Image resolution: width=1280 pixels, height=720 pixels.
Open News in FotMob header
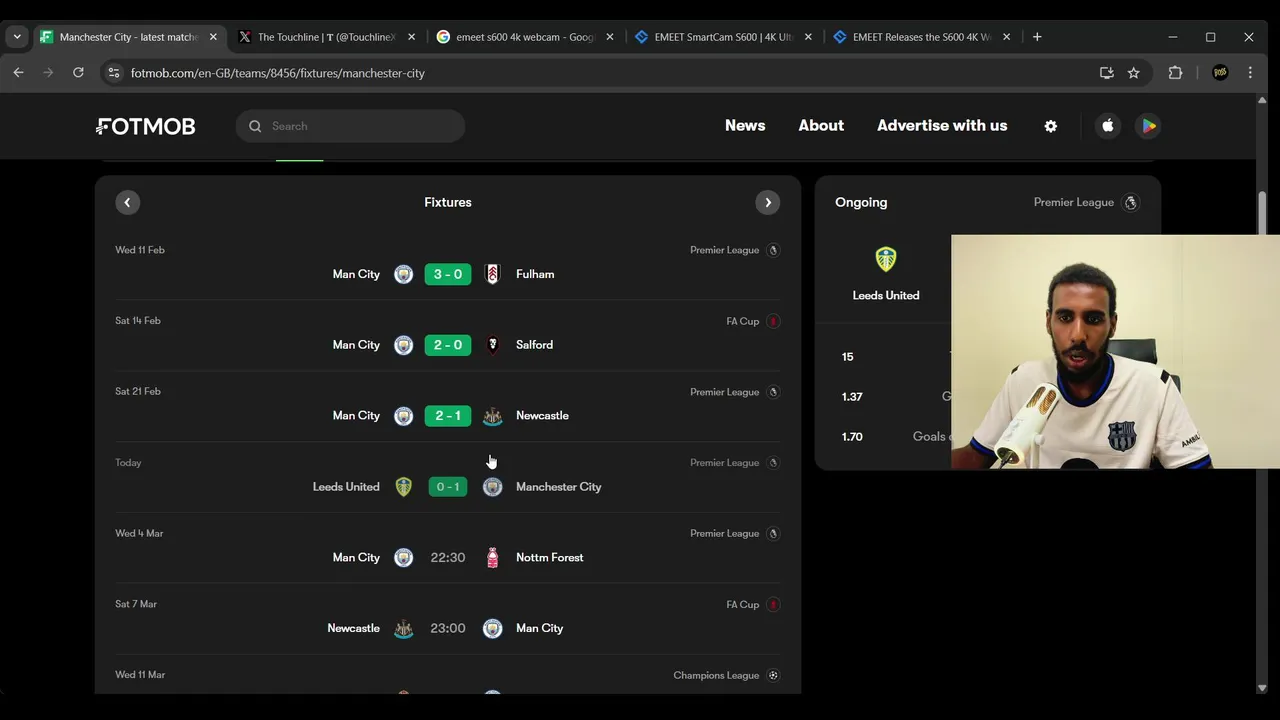point(745,126)
